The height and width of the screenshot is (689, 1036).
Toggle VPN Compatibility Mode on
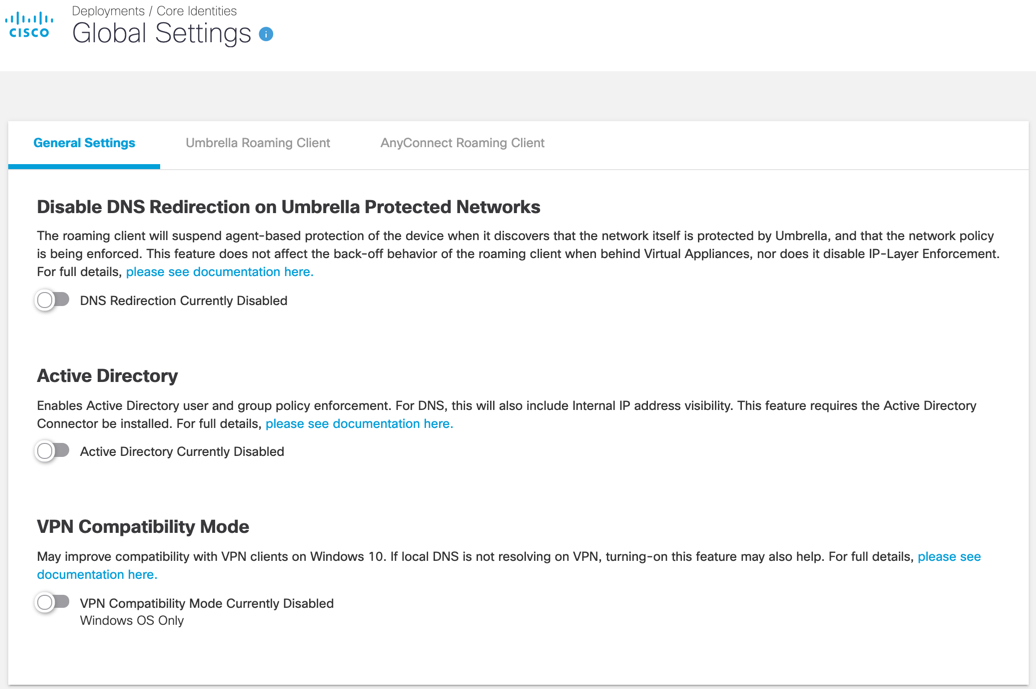(x=52, y=602)
